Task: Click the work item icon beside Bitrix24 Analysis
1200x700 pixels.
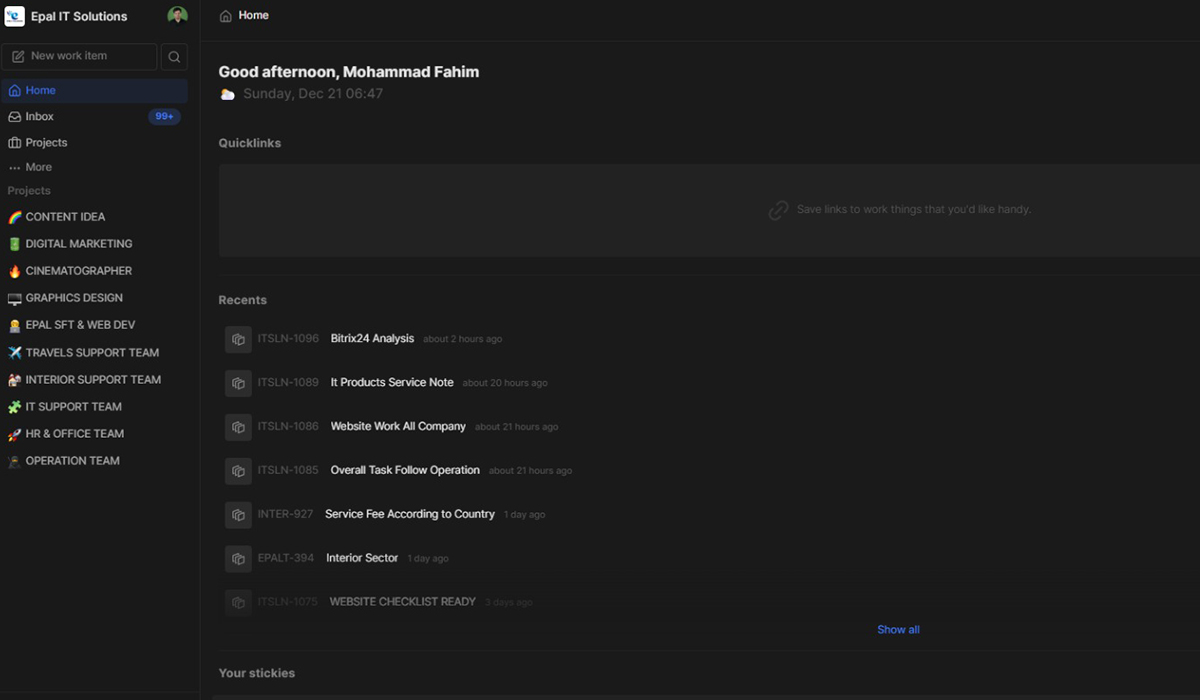Action: (x=238, y=339)
